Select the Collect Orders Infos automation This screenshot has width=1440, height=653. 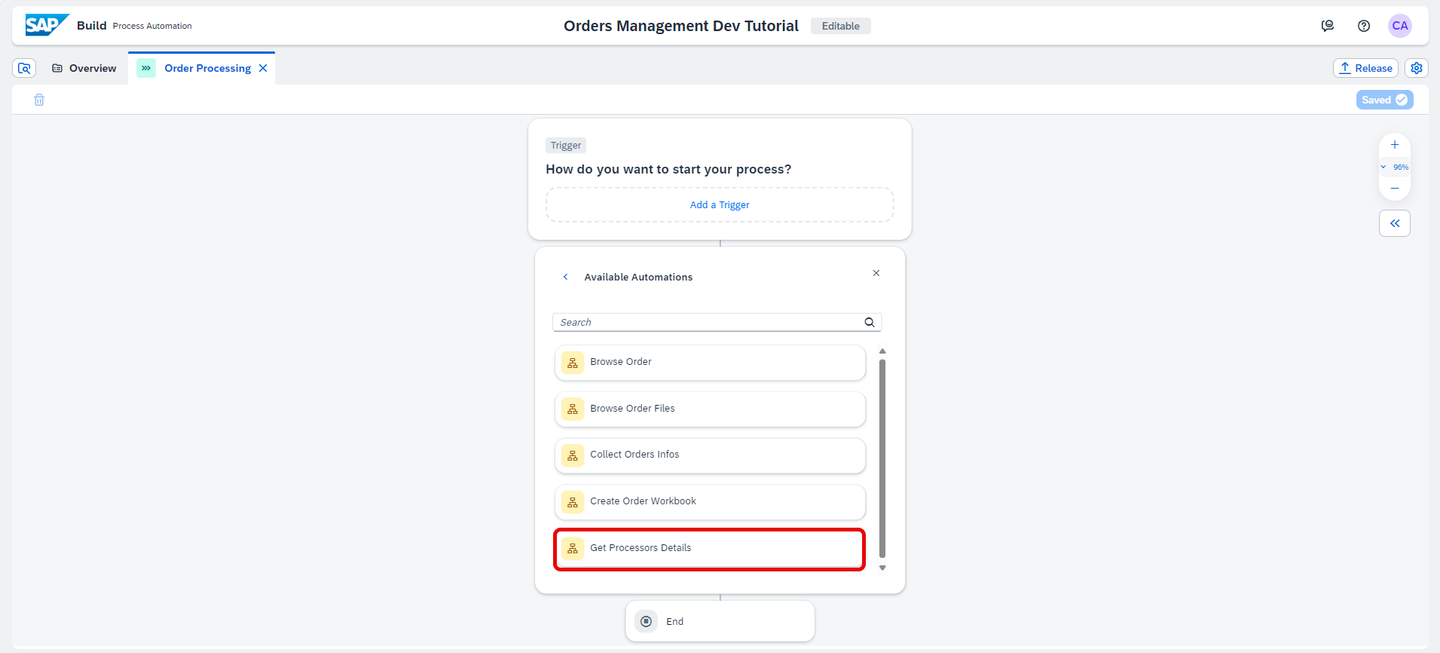point(710,455)
